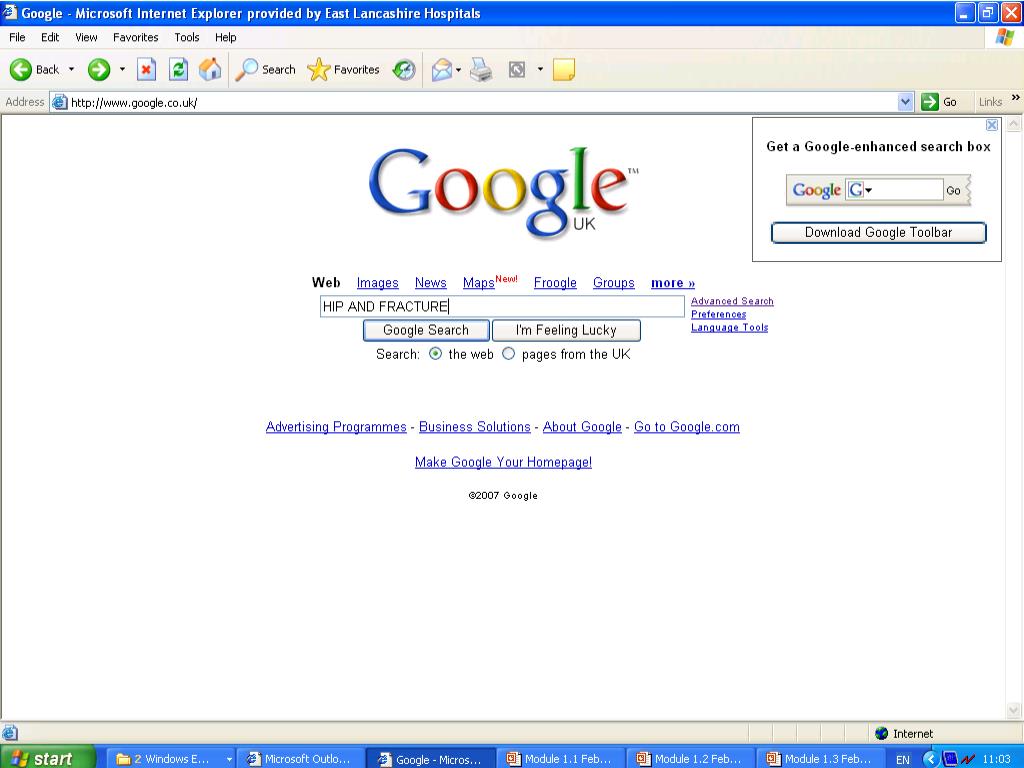Click Go to Google.com link
The width and height of the screenshot is (1024, 768).
(686, 426)
